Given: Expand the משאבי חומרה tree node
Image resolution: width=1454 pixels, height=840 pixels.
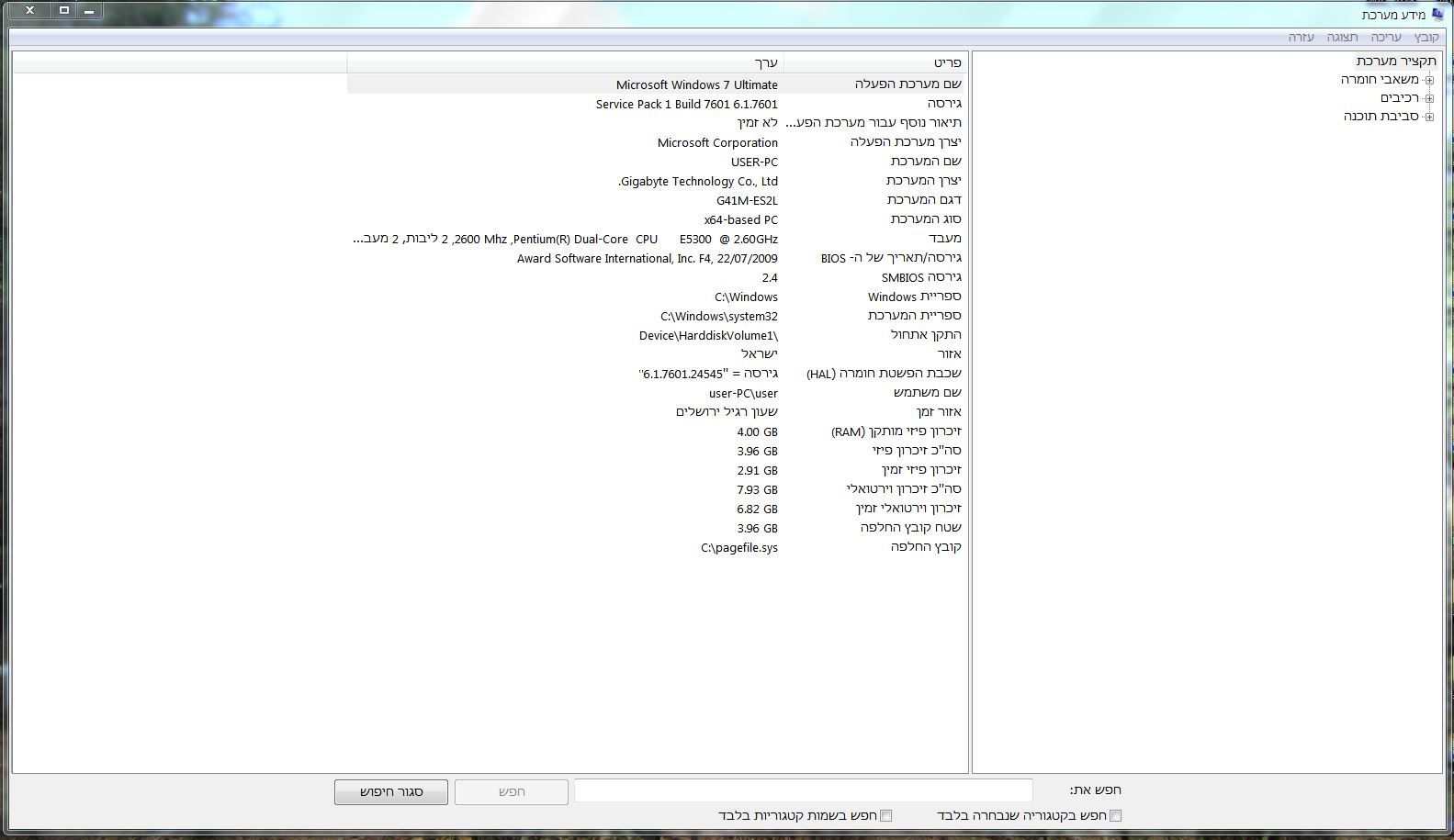Looking at the screenshot, I should (1429, 80).
